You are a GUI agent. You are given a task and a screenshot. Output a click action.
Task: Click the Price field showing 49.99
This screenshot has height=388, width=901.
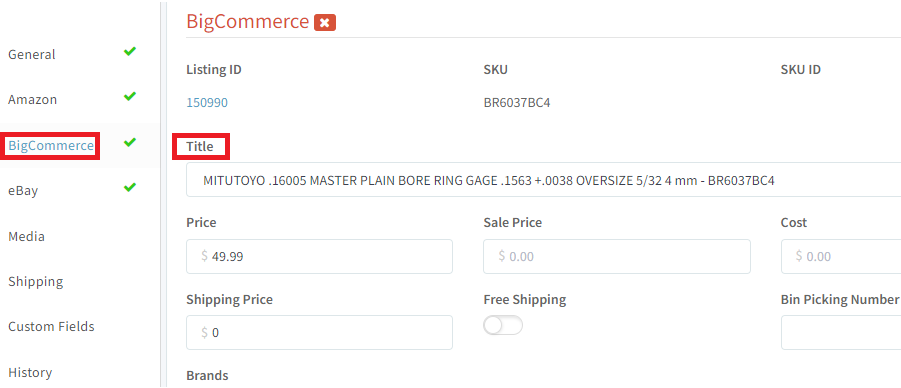click(x=319, y=256)
